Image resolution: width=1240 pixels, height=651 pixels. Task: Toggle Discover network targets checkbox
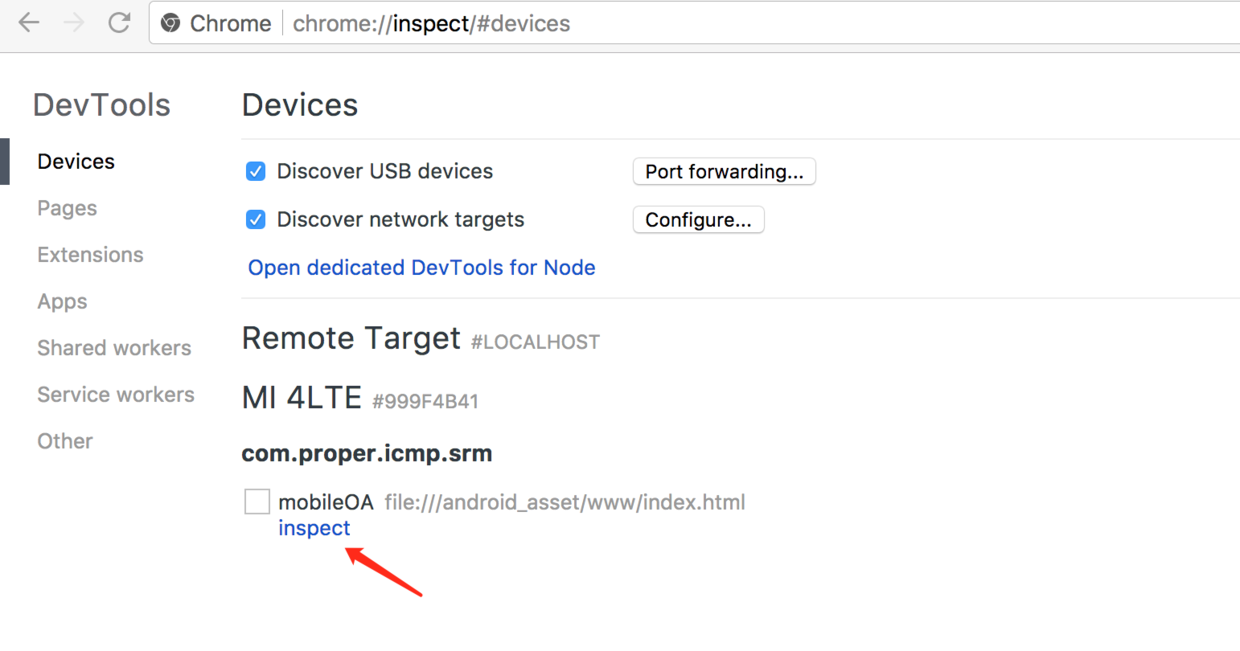click(x=256, y=219)
